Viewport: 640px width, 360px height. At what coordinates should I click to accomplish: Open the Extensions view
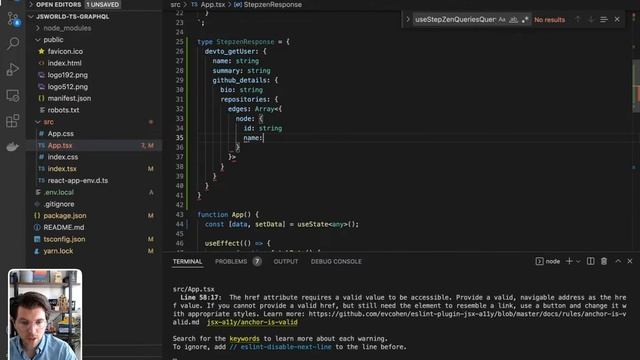pos(13,121)
